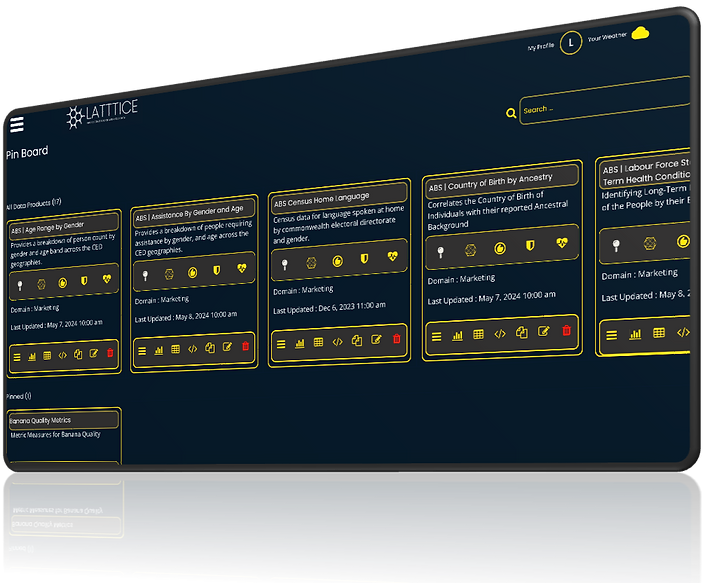Screen dimensions: 705x583
Task: Click the red trash icon on the Country of Birth by Ancestry card
Action: pyautogui.click(x=567, y=330)
